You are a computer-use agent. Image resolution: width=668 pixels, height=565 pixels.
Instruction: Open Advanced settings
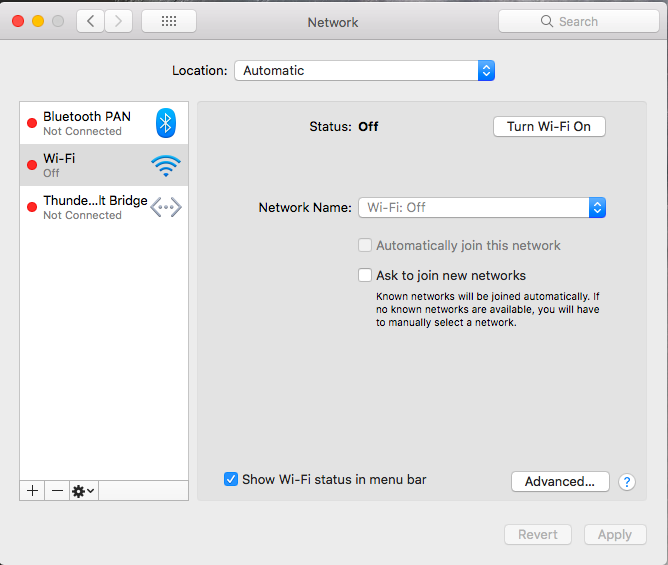(x=560, y=481)
